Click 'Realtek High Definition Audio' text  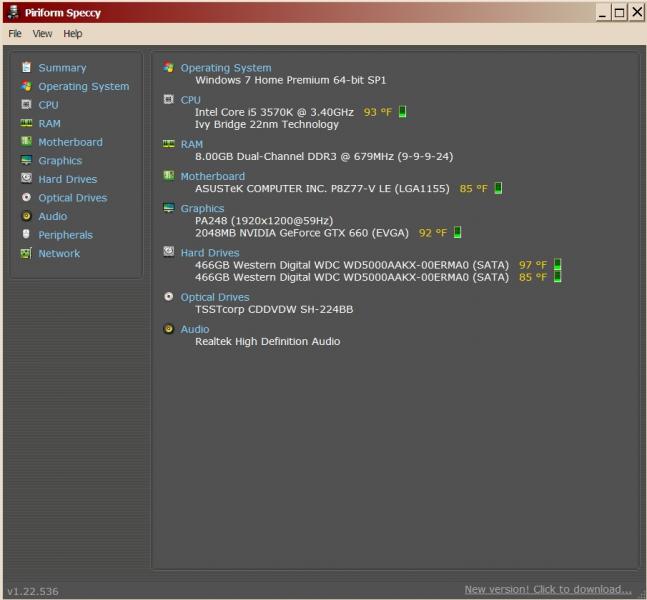(x=268, y=342)
